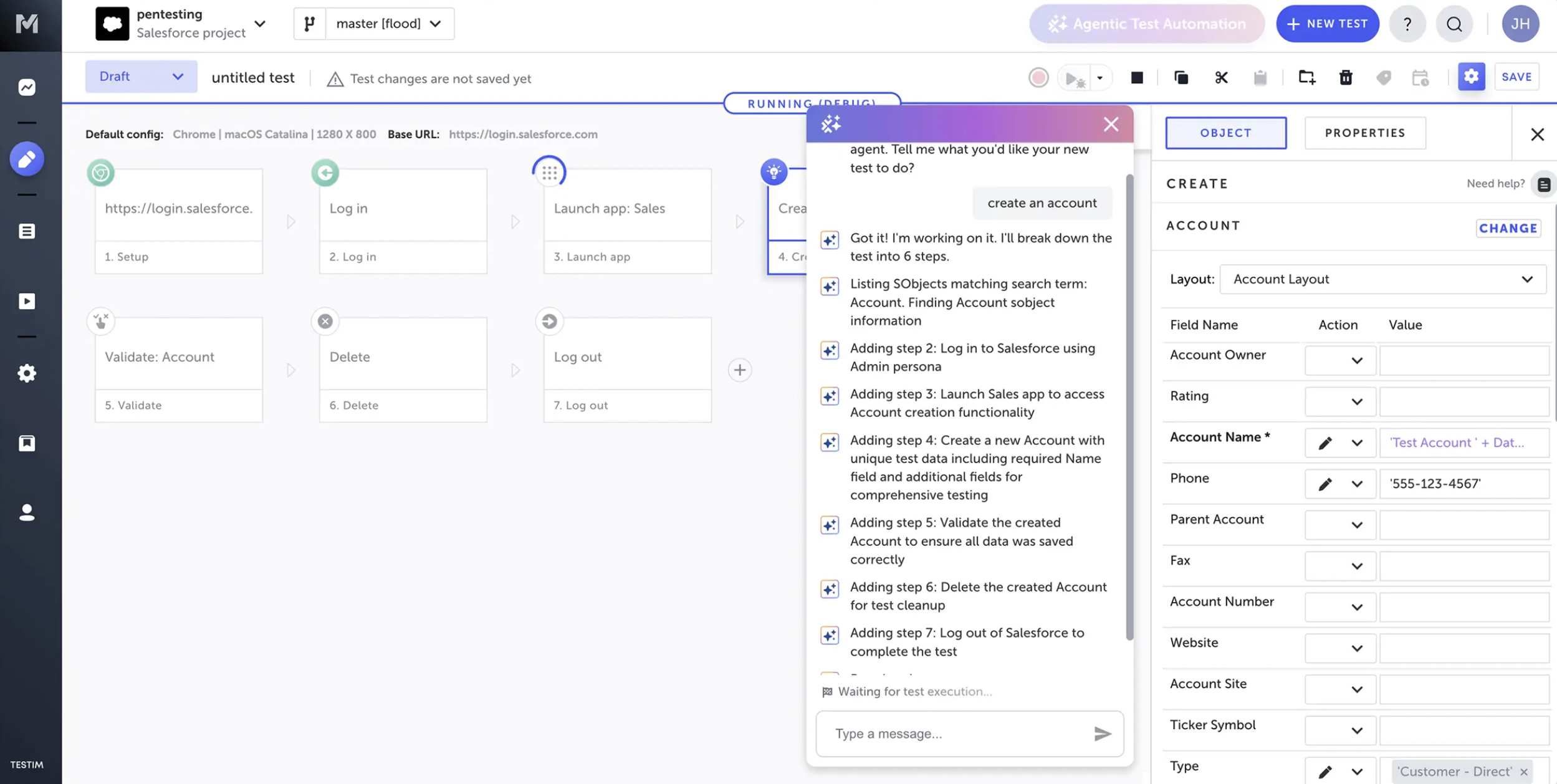Click the NEW TEST button

click(x=1327, y=24)
